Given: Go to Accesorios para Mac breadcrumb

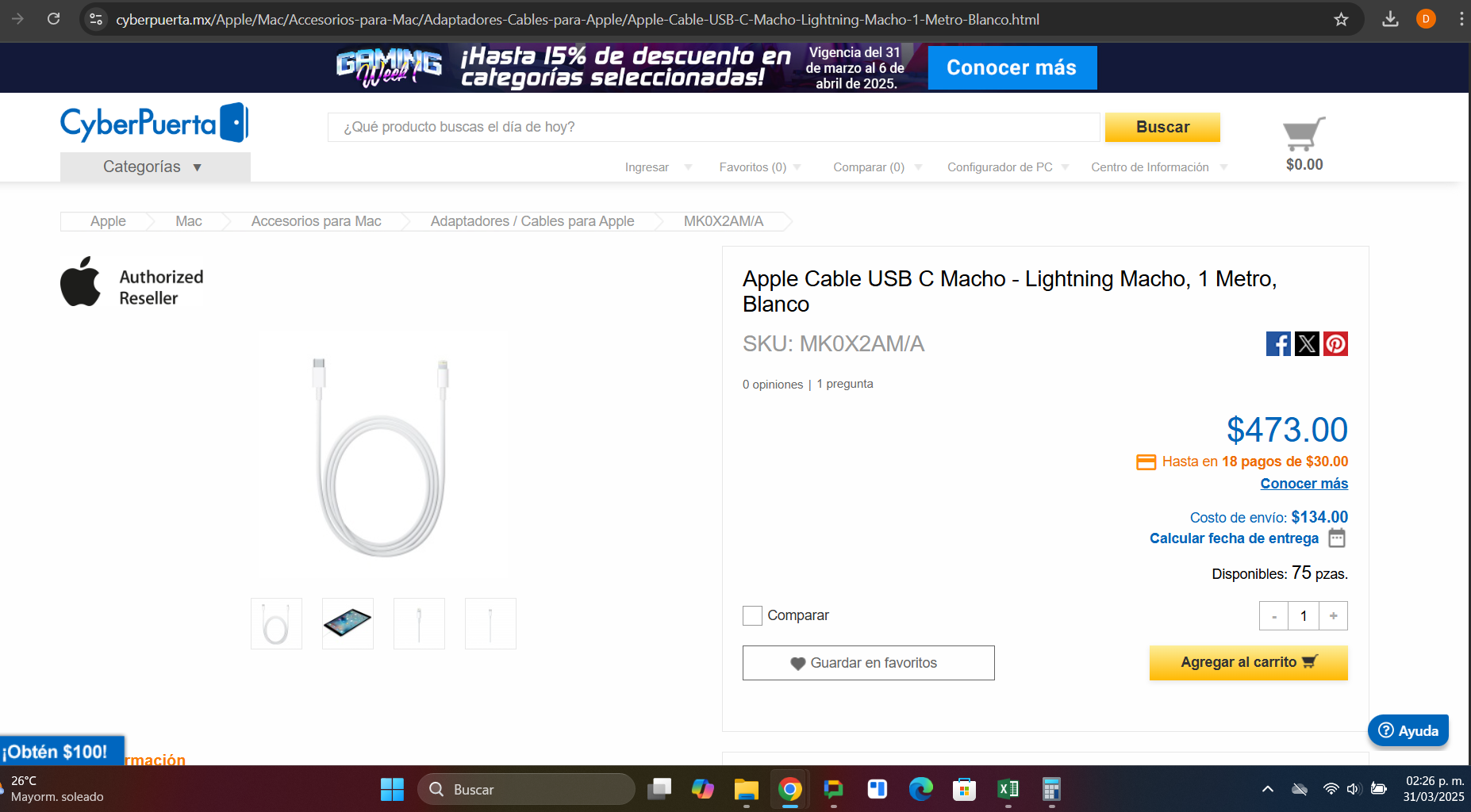Looking at the screenshot, I should tap(316, 221).
